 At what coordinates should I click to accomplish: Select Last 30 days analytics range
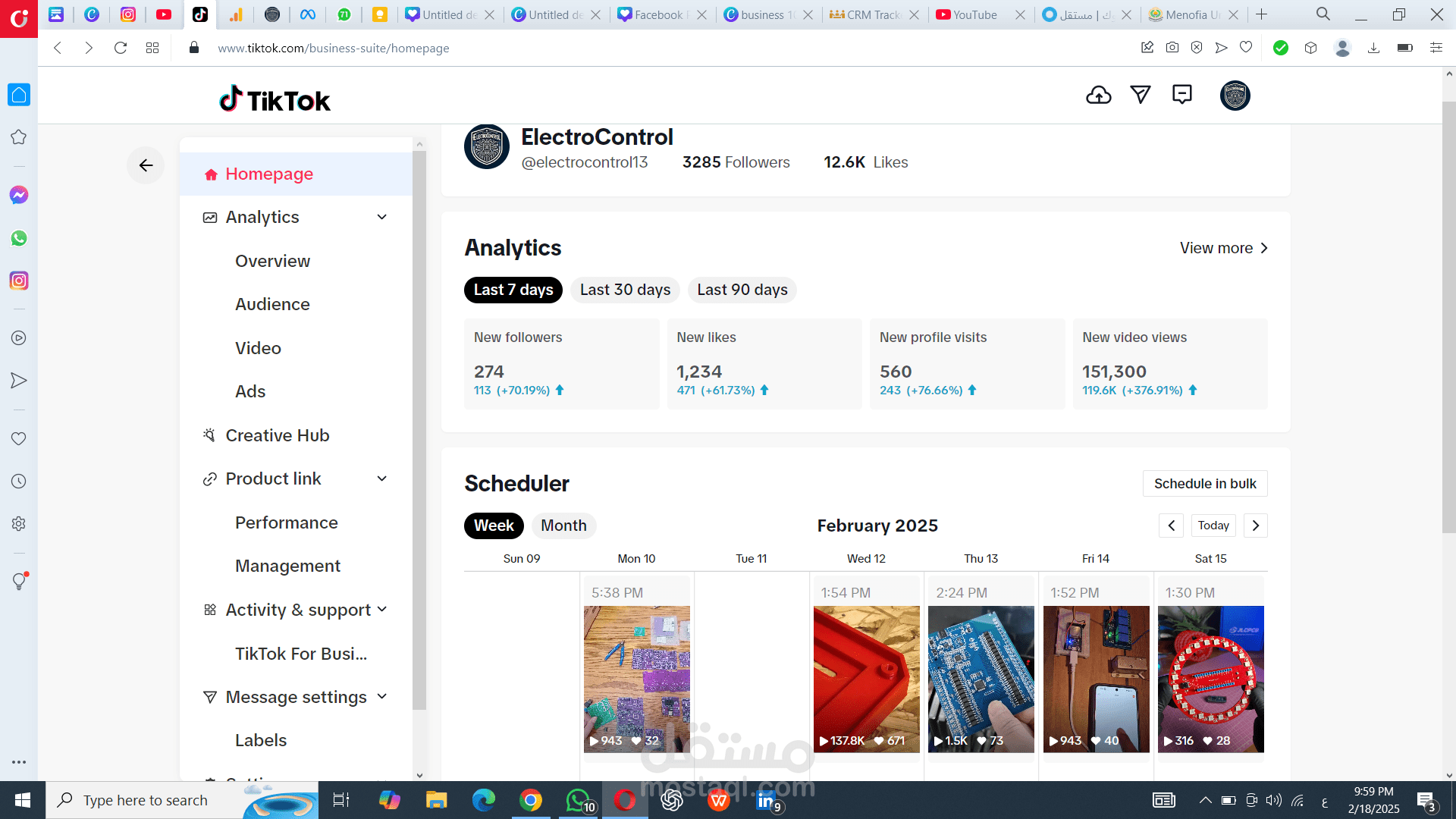point(625,290)
